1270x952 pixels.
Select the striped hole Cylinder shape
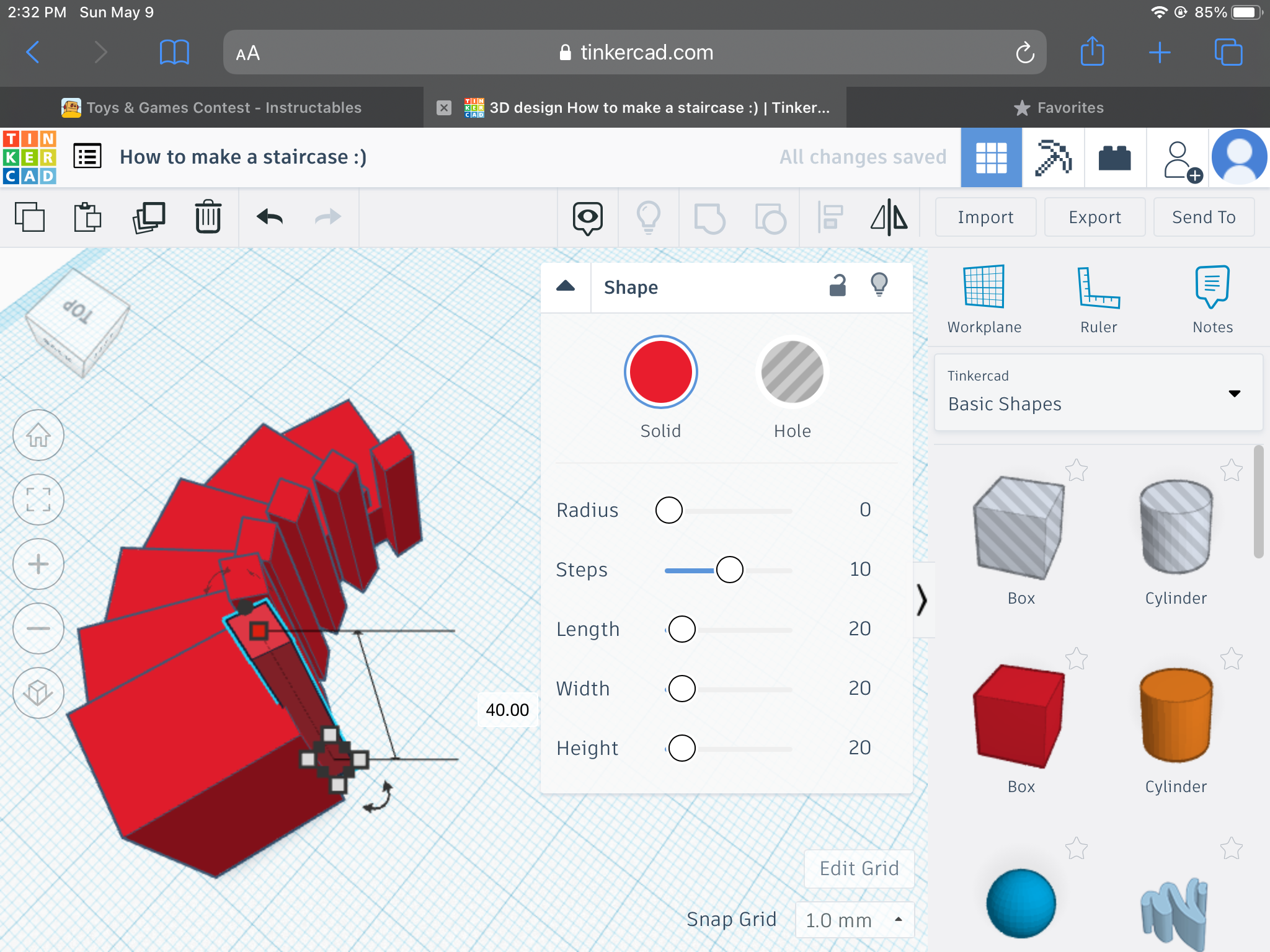click(1176, 527)
